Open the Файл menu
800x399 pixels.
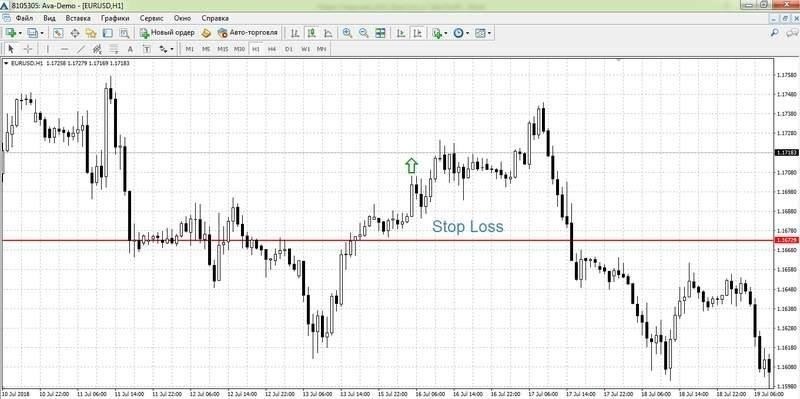24,18
